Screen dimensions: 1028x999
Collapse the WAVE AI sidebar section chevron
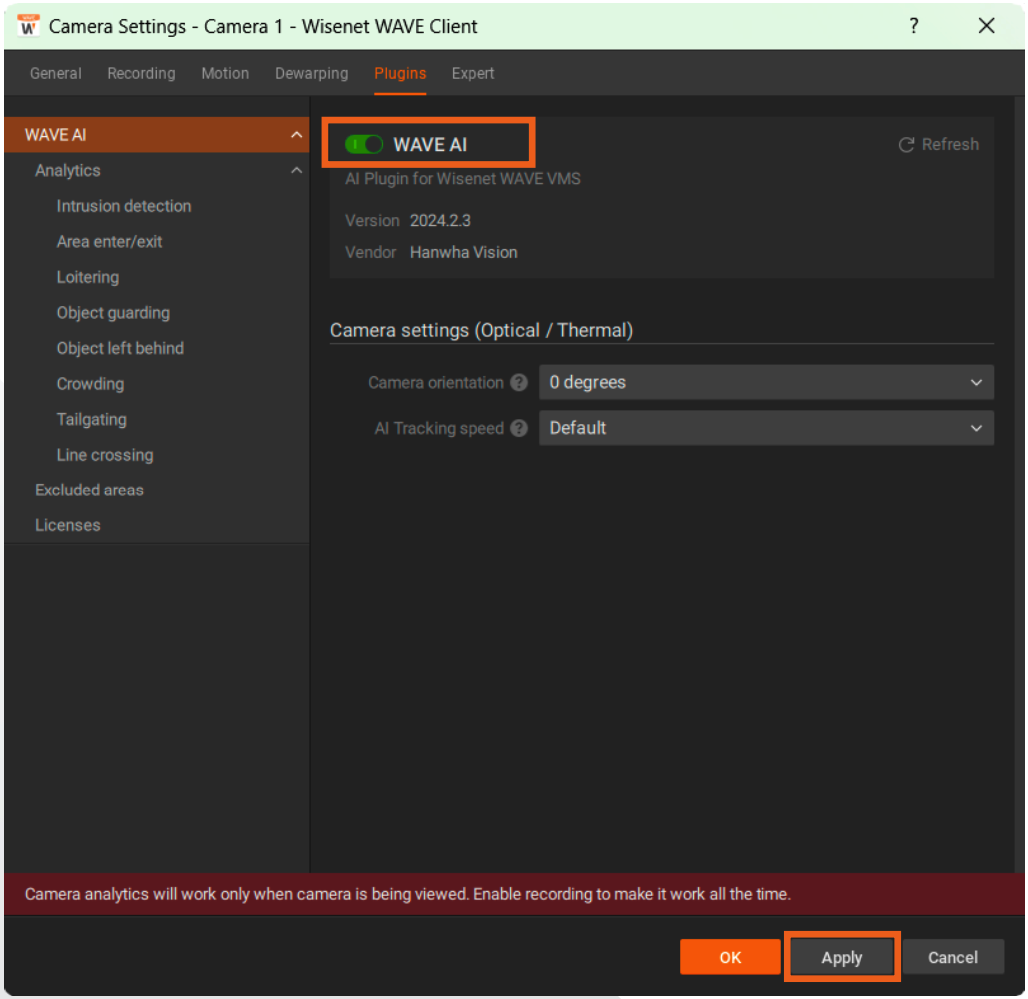click(x=296, y=135)
